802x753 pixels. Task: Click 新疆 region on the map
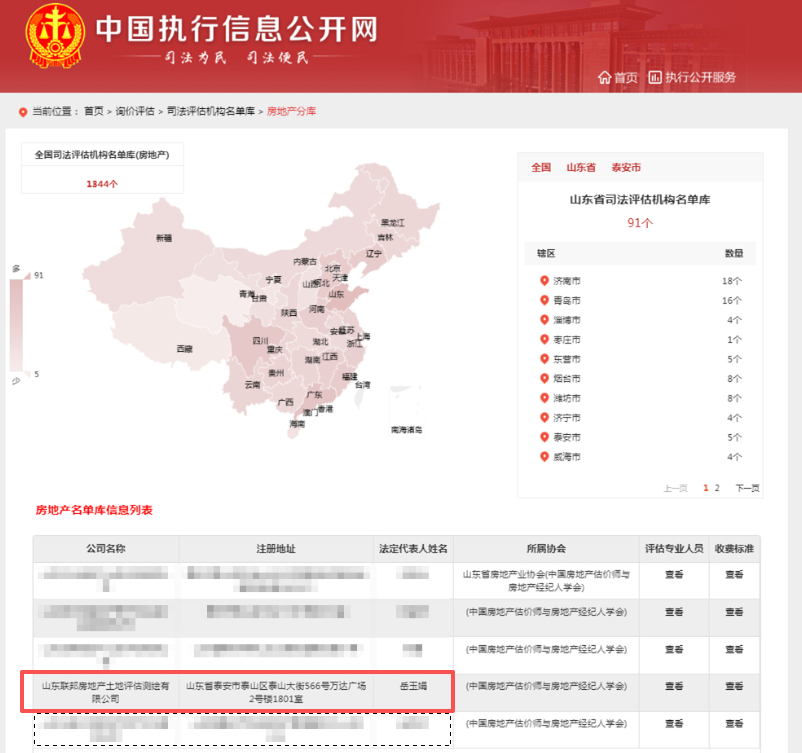click(164, 238)
